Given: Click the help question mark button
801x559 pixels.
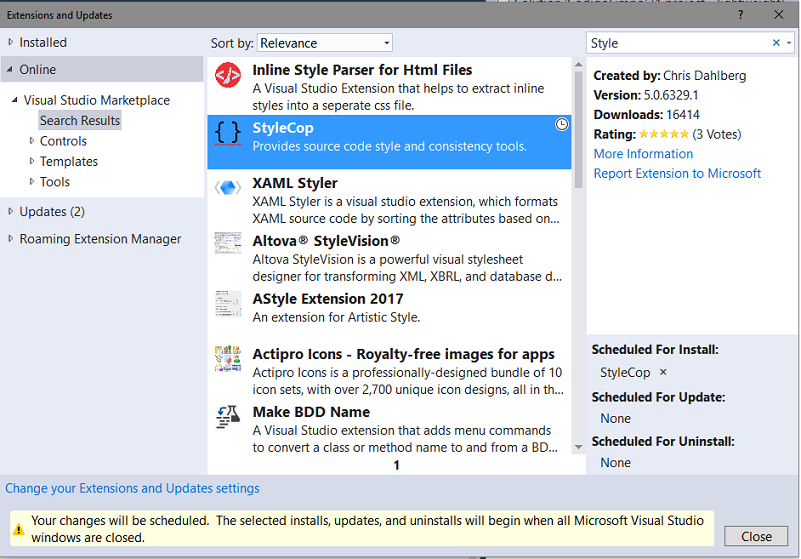Looking at the screenshot, I should [x=741, y=14].
